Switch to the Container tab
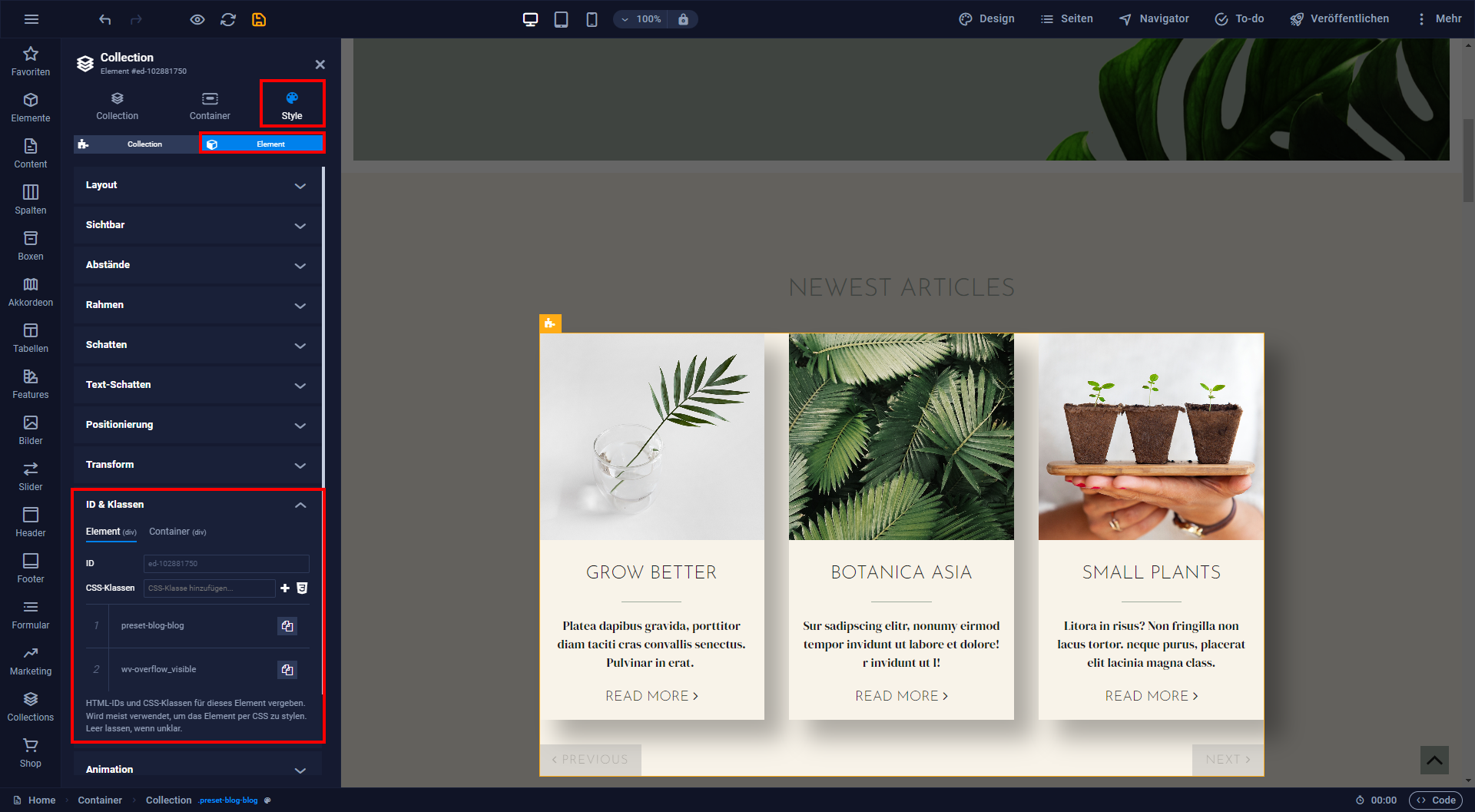1475x812 pixels. pos(210,106)
